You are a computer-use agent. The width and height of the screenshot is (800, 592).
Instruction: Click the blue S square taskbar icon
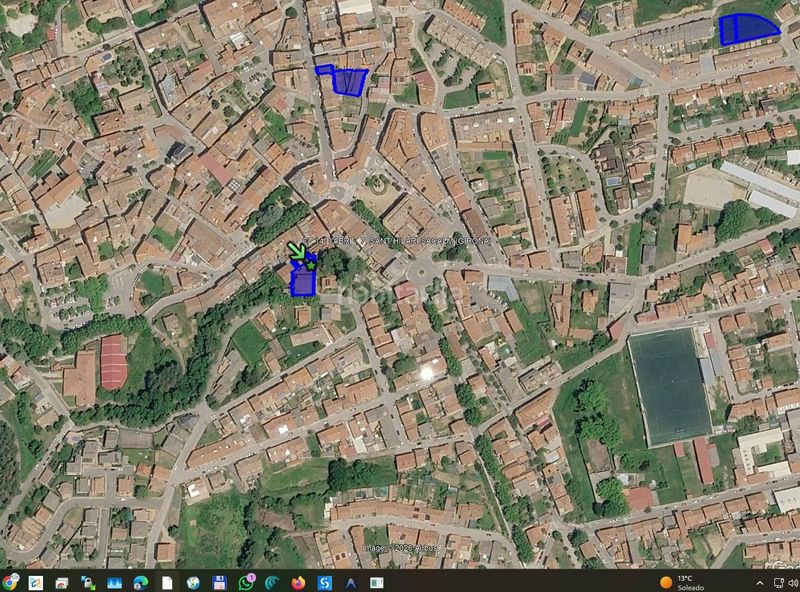click(324, 582)
